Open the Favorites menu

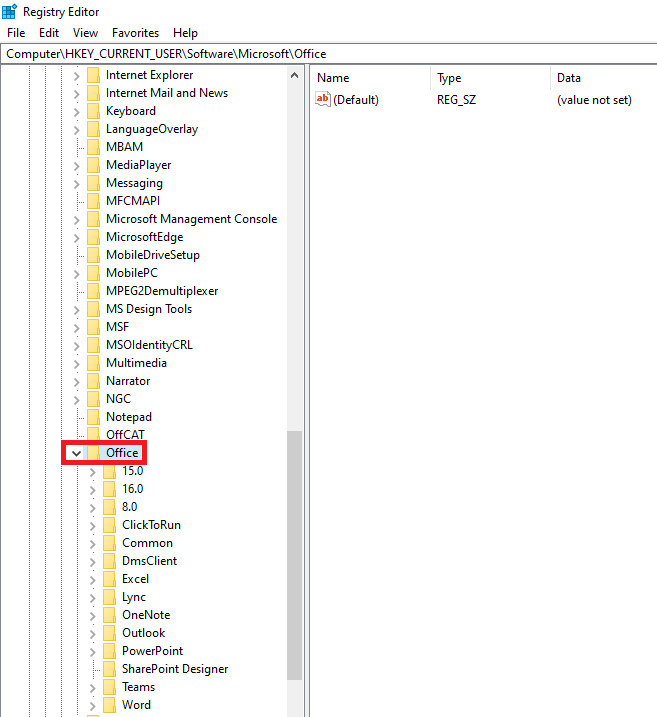click(135, 33)
